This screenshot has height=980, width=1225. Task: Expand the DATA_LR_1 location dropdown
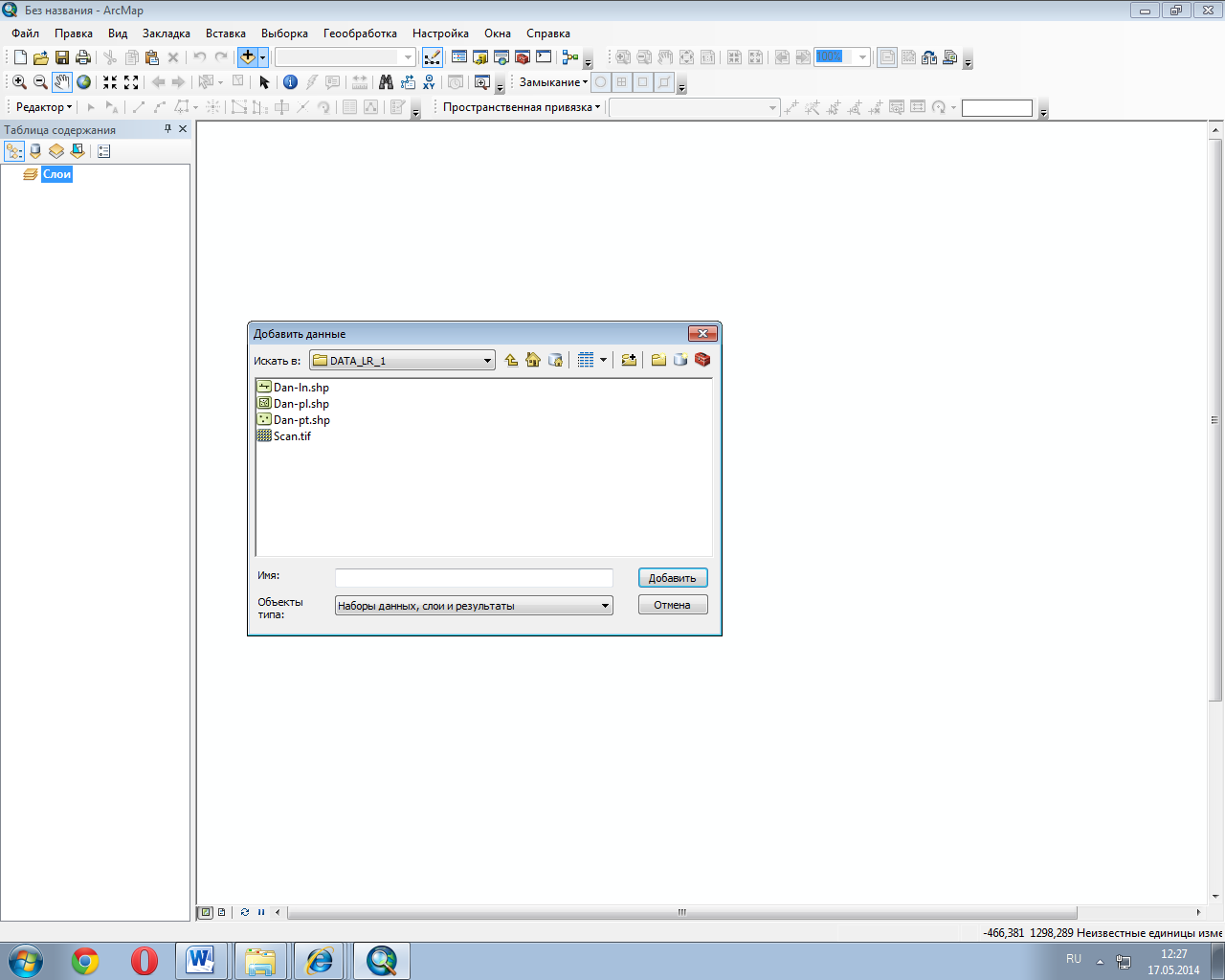pos(487,361)
